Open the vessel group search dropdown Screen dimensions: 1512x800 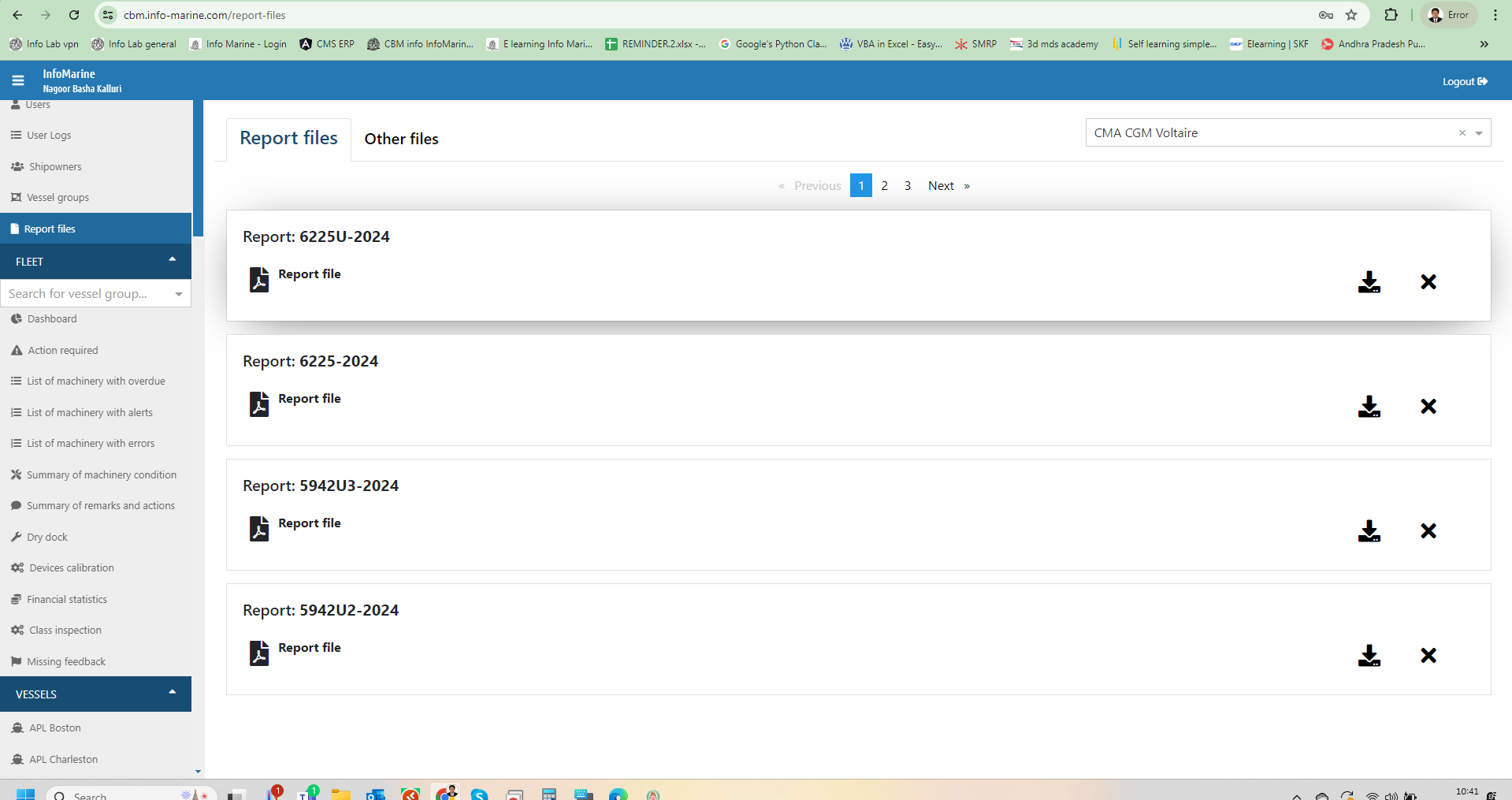(x=179, y=294)
